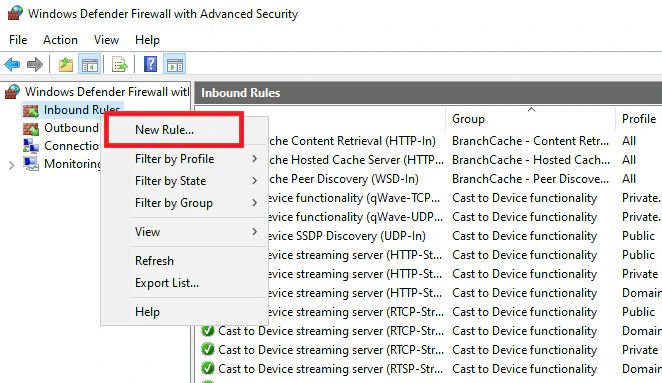Click green check of first RTCP-Str Domain rule

pyautogui.click(x=208, y=331)
